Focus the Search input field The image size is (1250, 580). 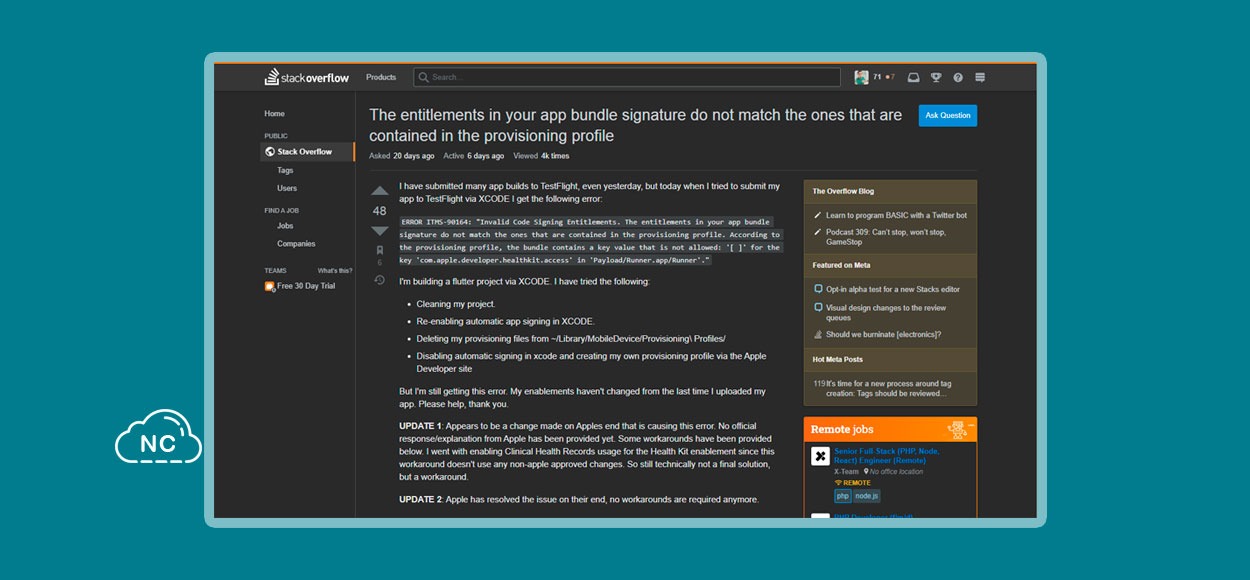click(x=627, y=77)
